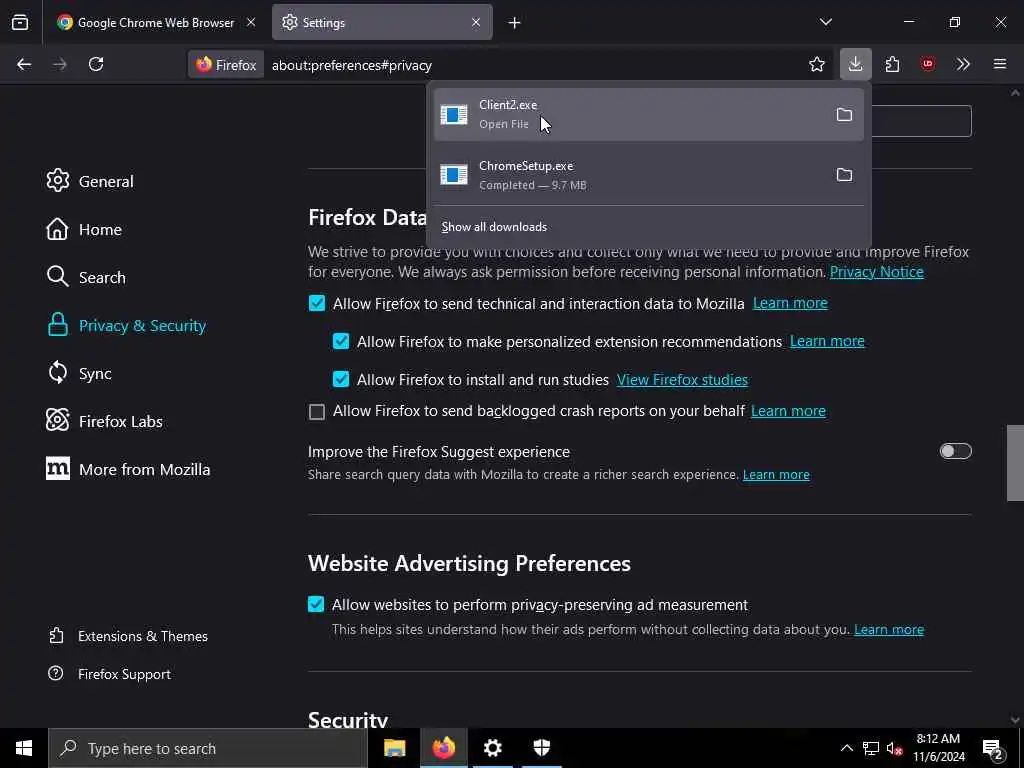Image resolution: width=1024 pixels, height=768 pixels.
Task: Open More from Mozilla category
Action: coord(128,469)
